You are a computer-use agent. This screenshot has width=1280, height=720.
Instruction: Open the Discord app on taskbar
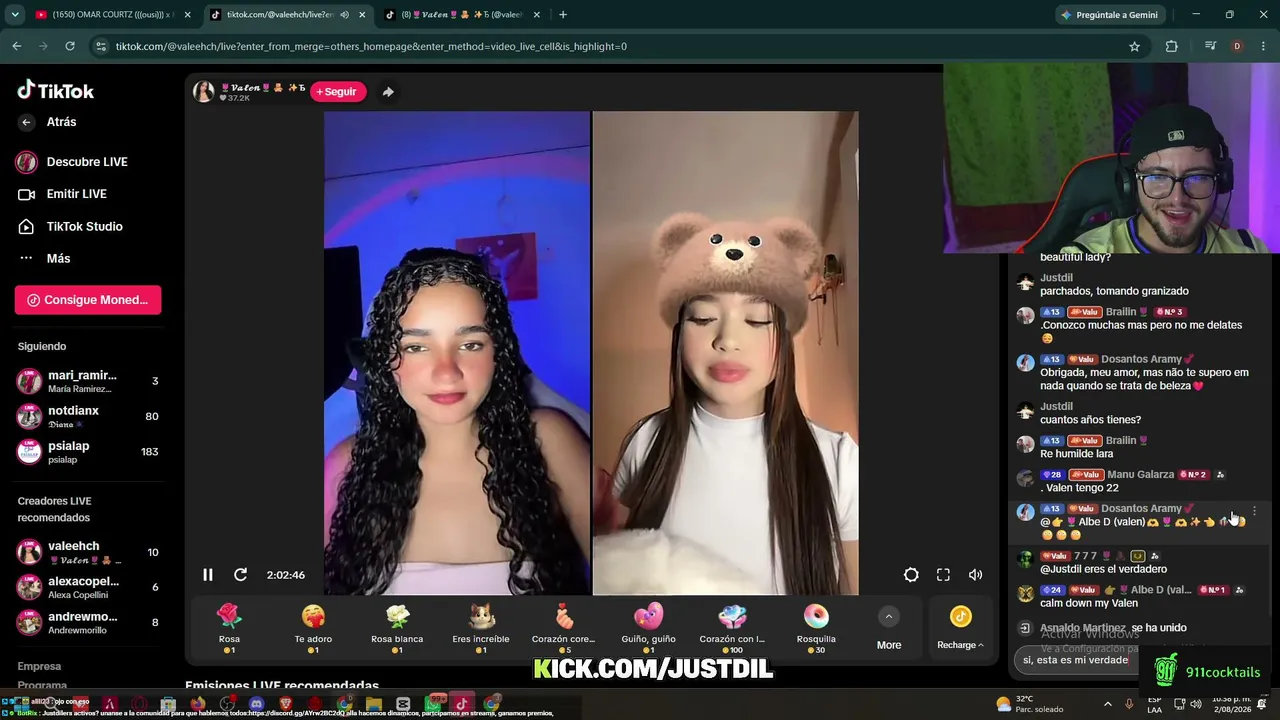[256, 704]
